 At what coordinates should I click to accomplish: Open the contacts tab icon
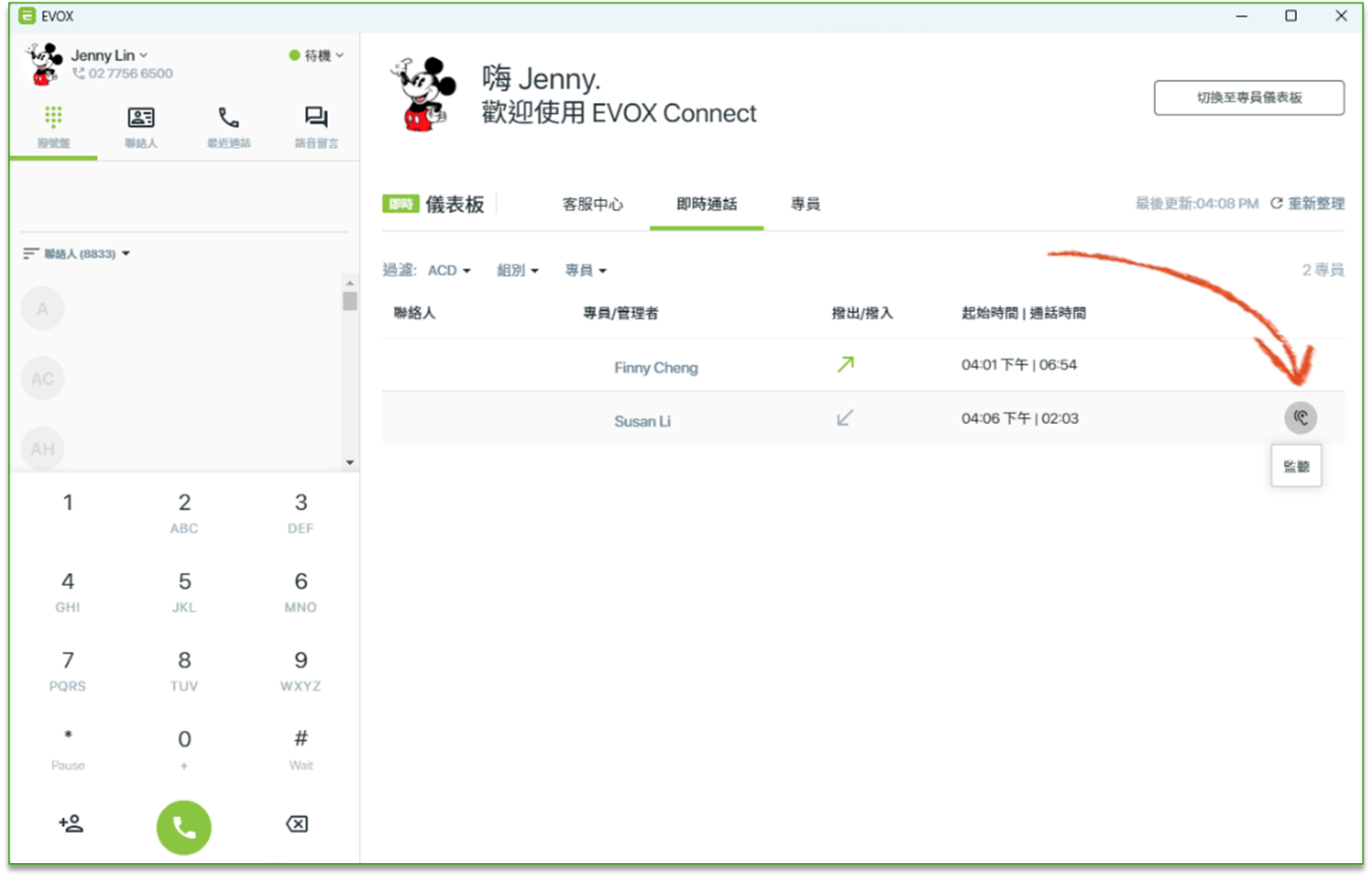[141, 117]
